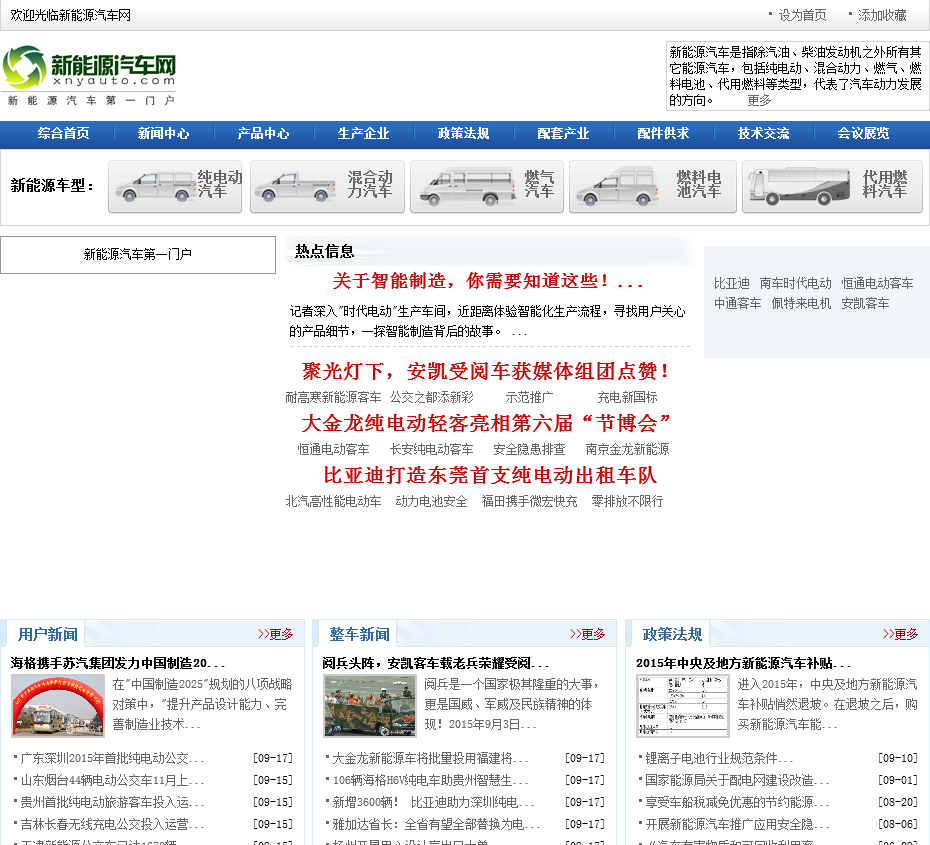Open news 国家能源局关于配电网建设改造...

737,780
